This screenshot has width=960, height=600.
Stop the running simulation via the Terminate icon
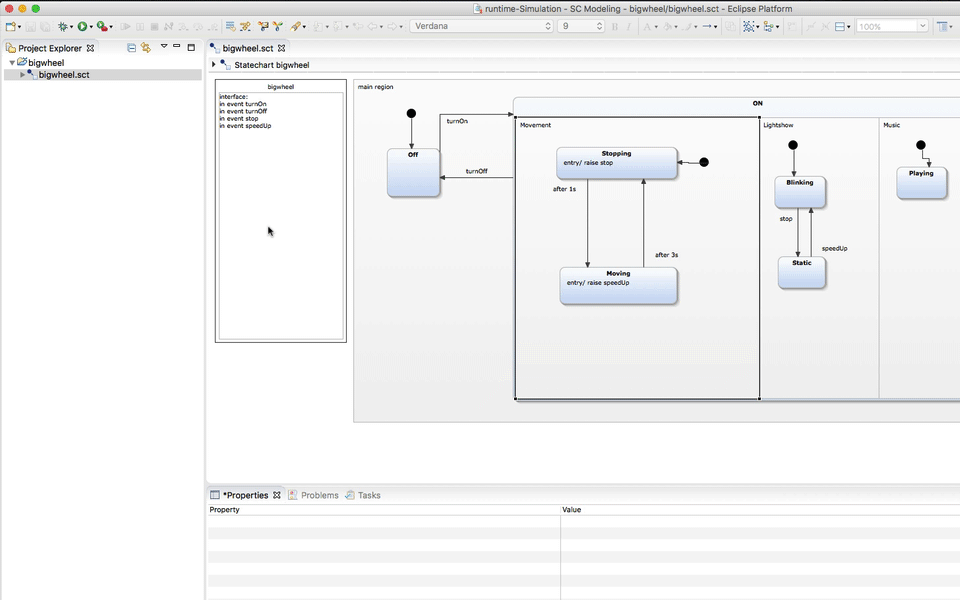pos(153,27)
